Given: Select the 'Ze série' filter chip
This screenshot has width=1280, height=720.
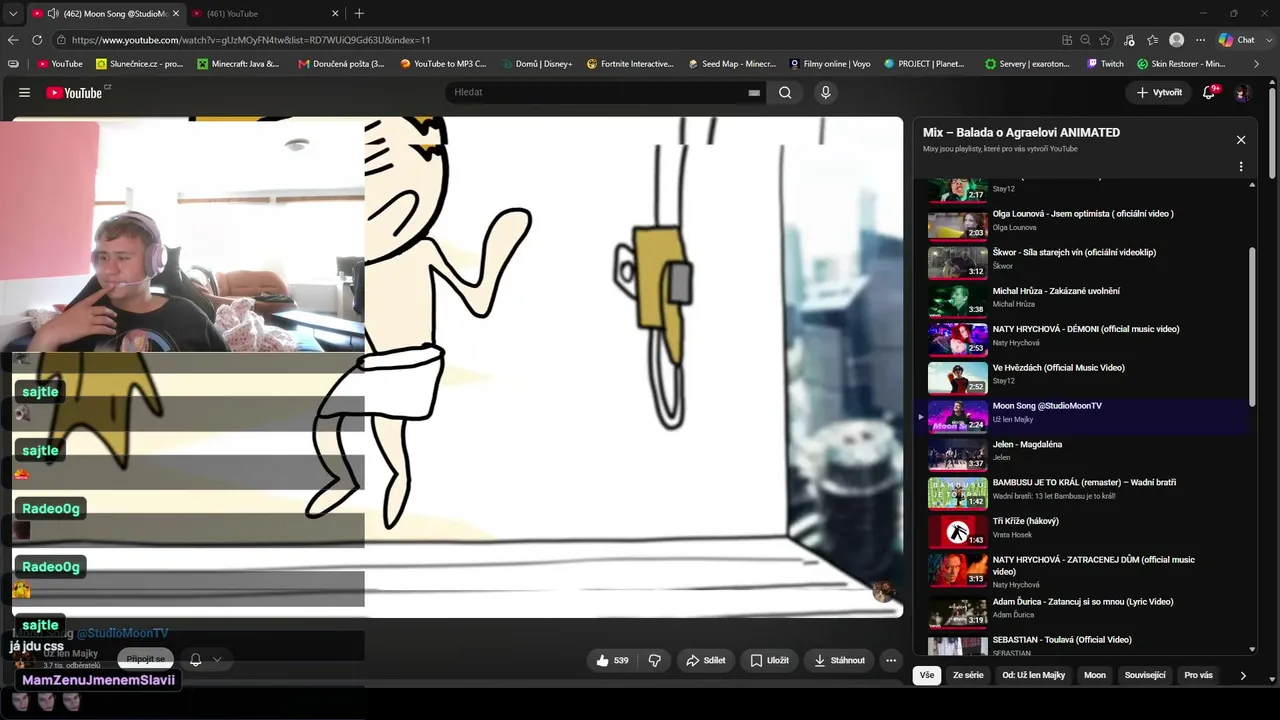Looking at the screenshot, I should 968,675.
